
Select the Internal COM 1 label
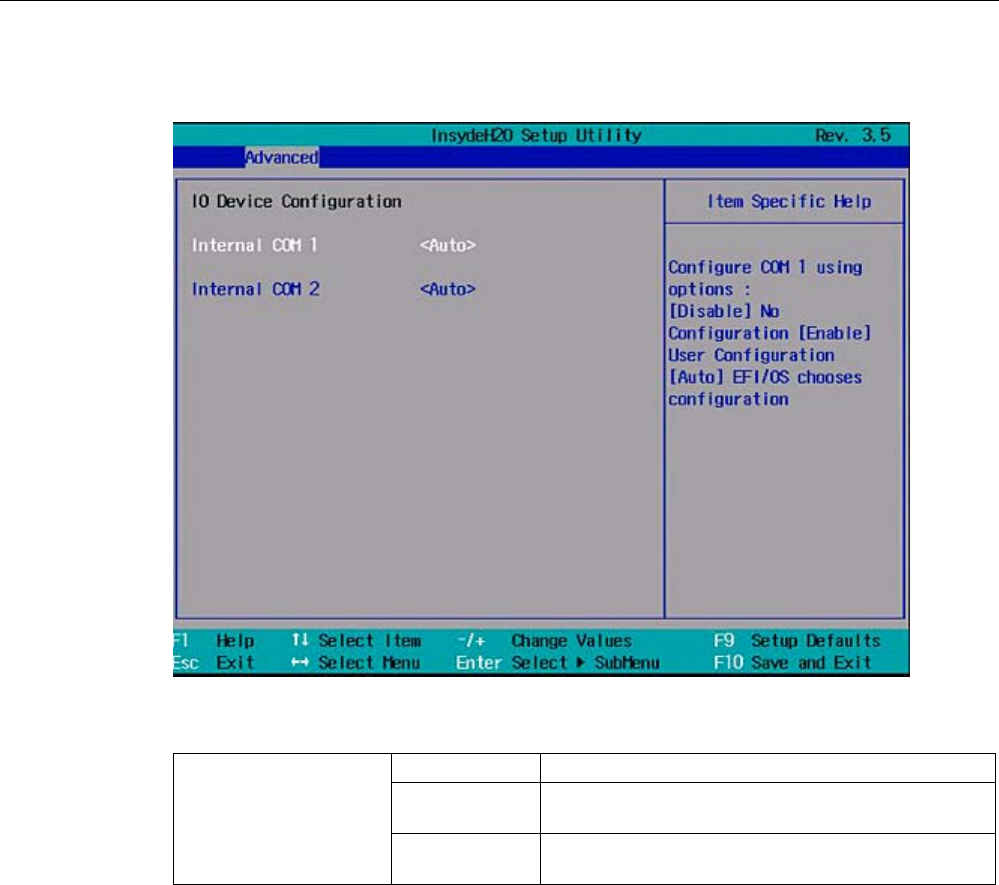tap(254, 245)
